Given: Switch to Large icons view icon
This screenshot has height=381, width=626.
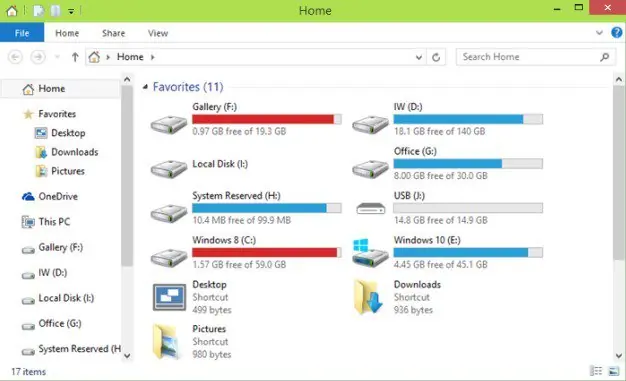Looking at the screenshot, I should [614, 371].
